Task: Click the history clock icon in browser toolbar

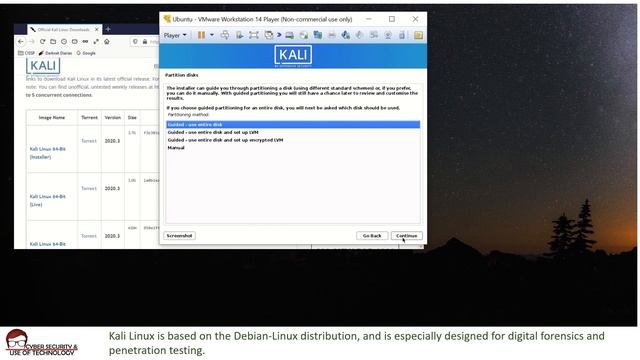Action: click(64, 41)
